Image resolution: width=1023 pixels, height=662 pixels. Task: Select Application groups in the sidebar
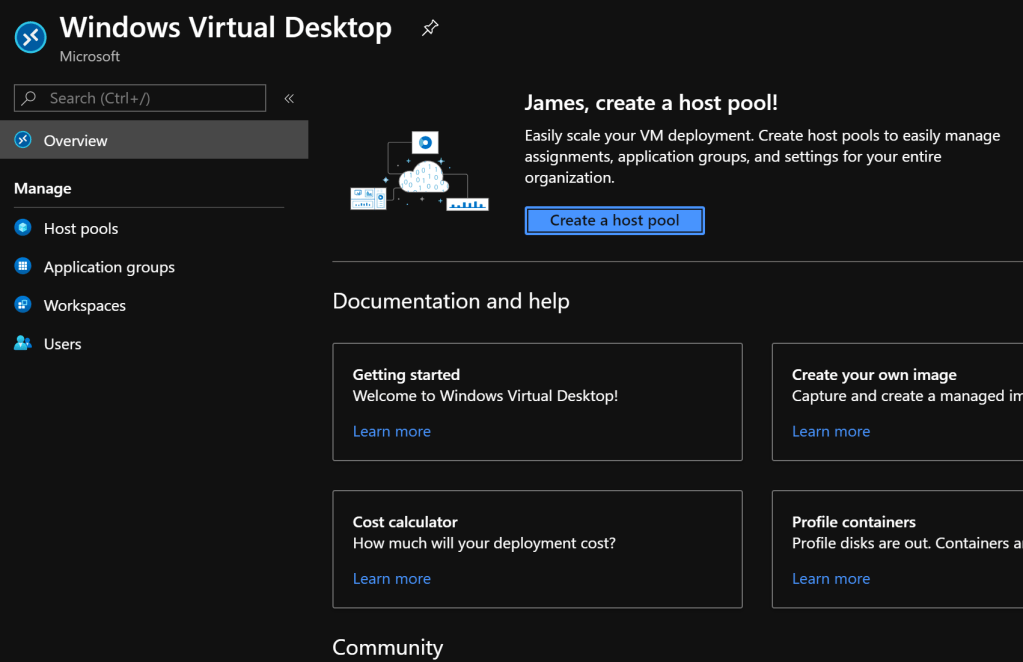(x=109, y=267)
